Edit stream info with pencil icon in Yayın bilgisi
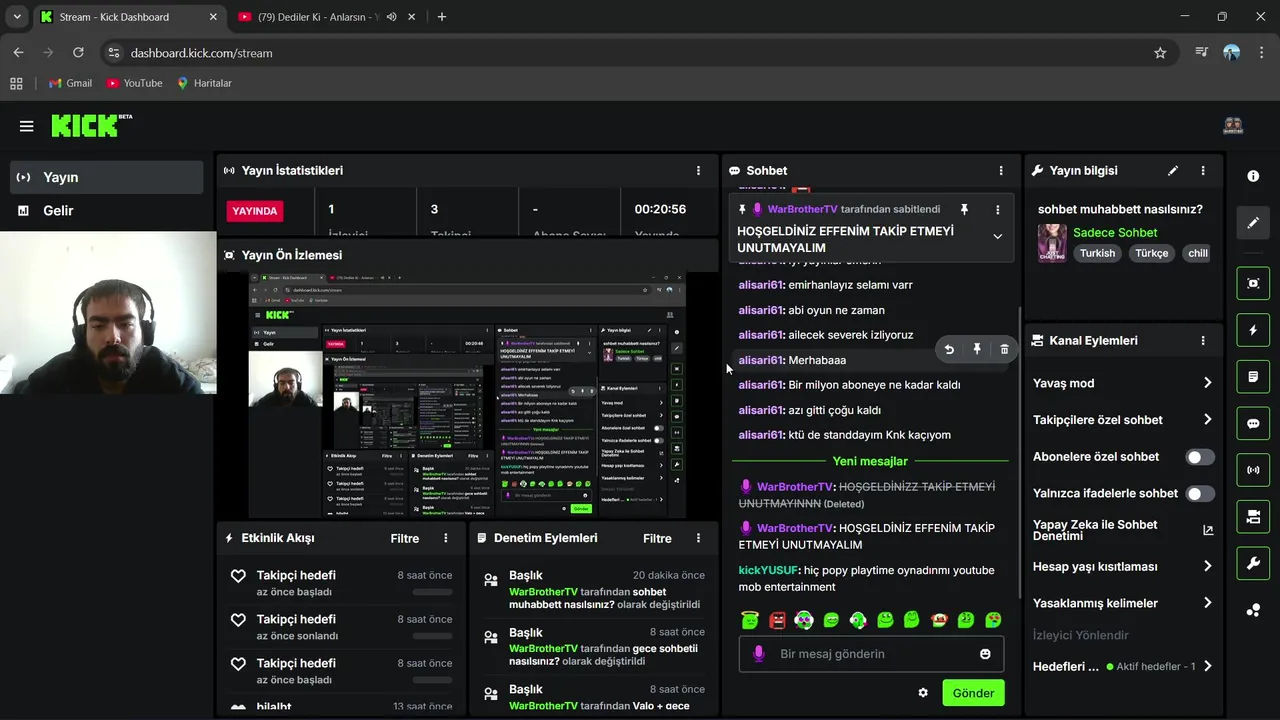The image size is (1280, 720). pyautogui.click(x=1173, y=171)
